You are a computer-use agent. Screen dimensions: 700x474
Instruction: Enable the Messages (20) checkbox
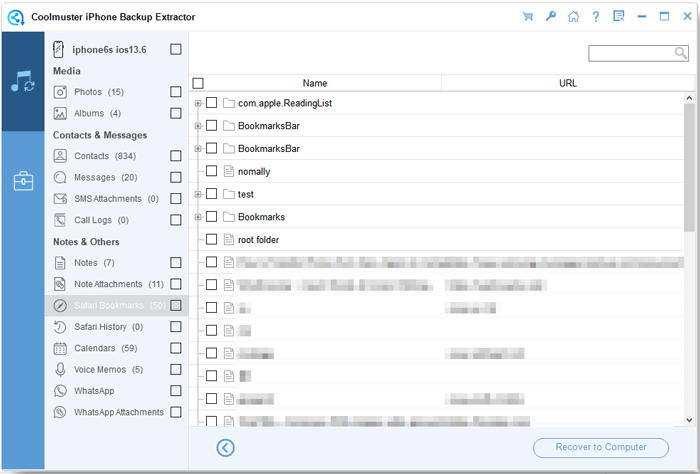click(x=176, y=177)
